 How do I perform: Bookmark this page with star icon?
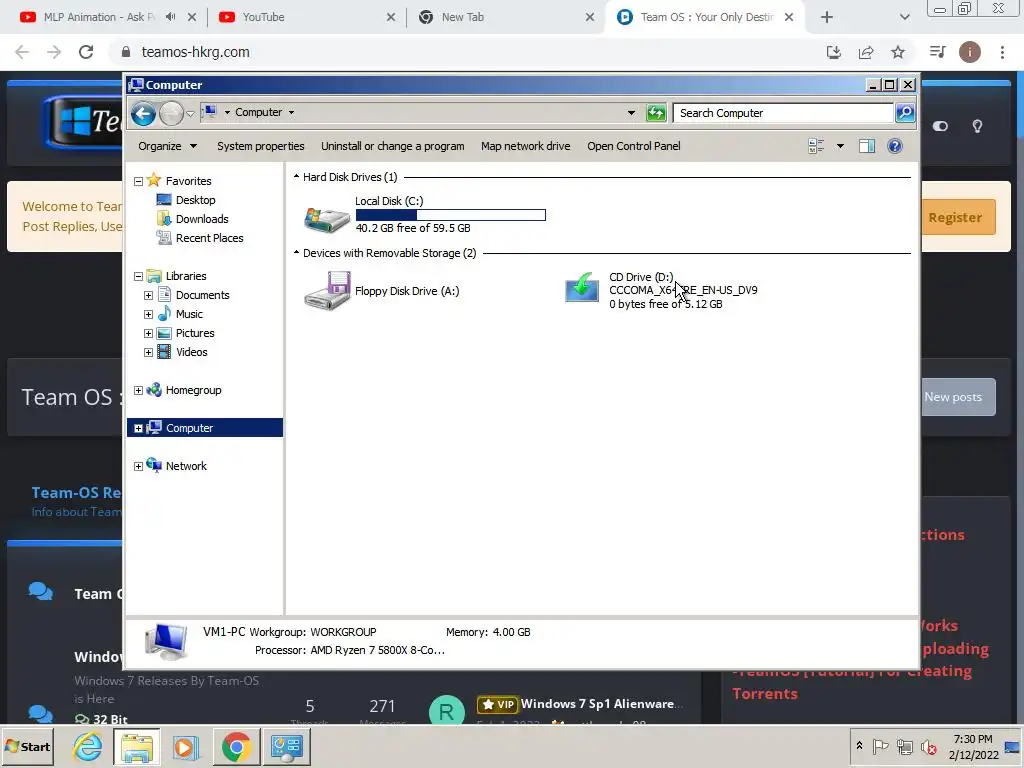pos(898,52)
